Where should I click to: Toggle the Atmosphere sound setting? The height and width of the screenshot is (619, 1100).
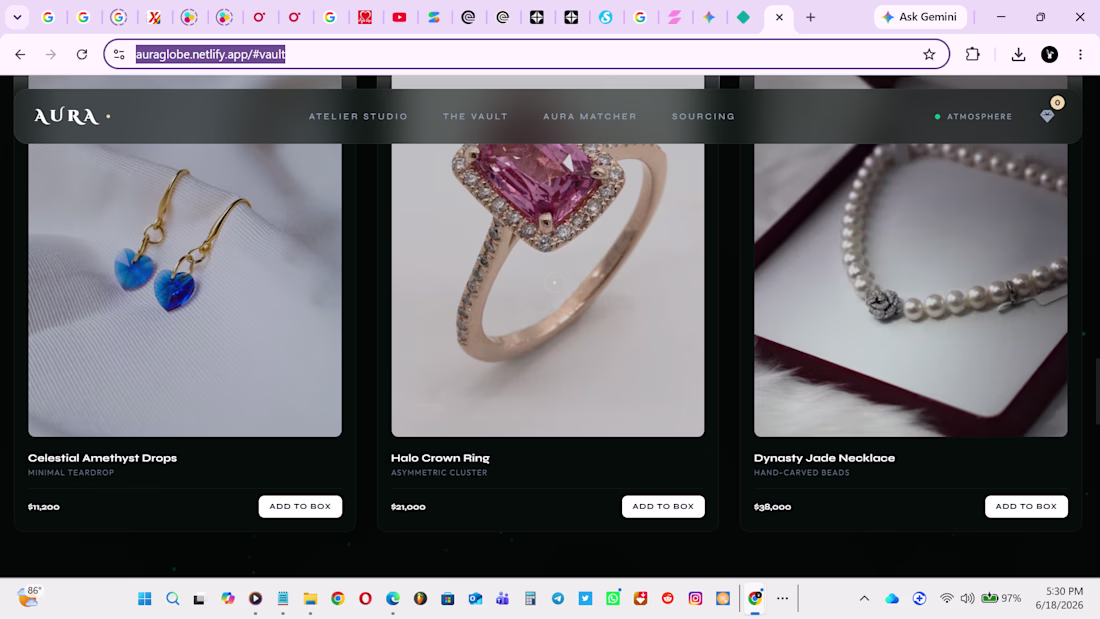pos(973,117)
